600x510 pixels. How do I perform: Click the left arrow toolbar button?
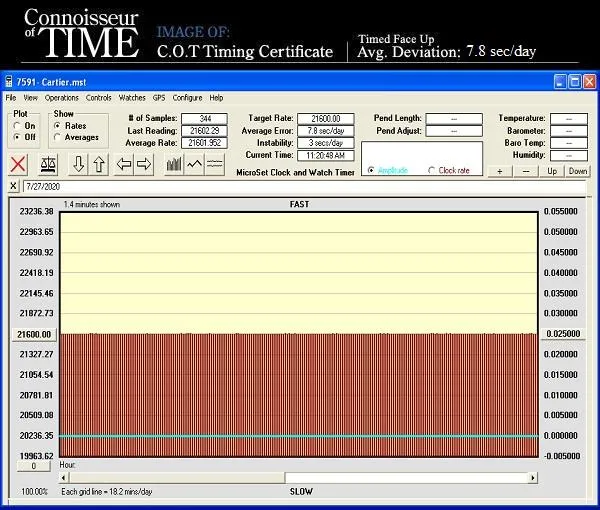click(x=124, y=165)
